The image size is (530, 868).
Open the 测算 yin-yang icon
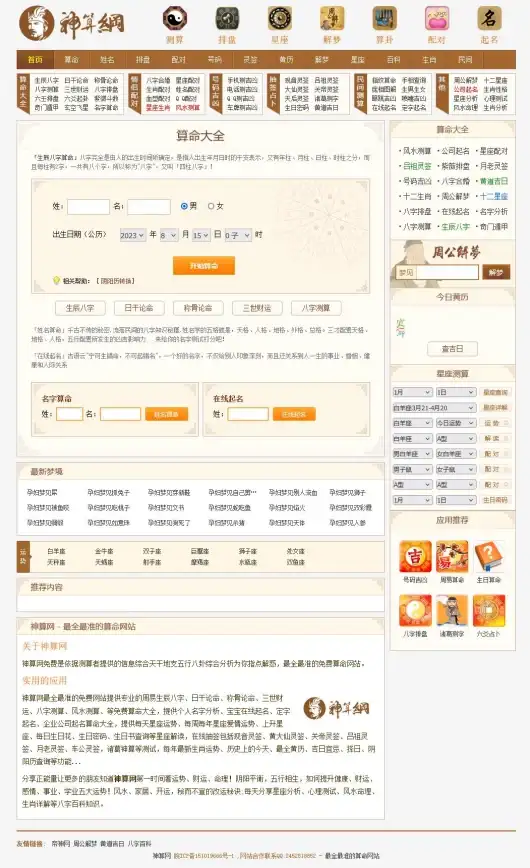pos(174,19)
